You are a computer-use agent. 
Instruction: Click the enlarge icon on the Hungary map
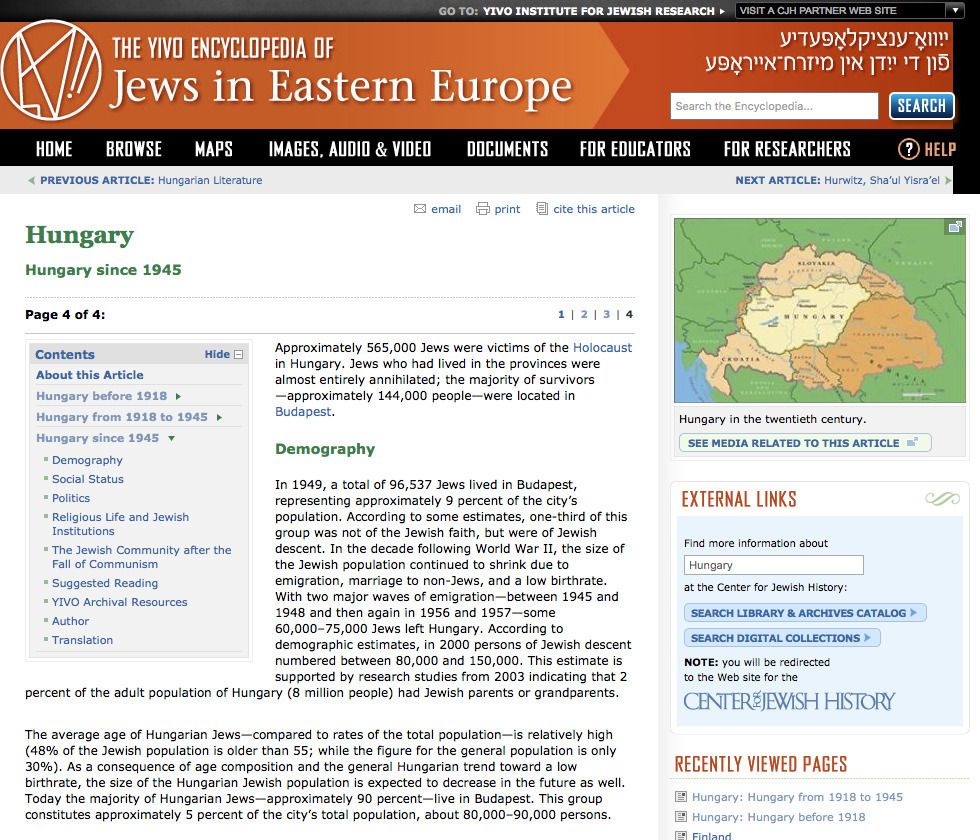954,228
